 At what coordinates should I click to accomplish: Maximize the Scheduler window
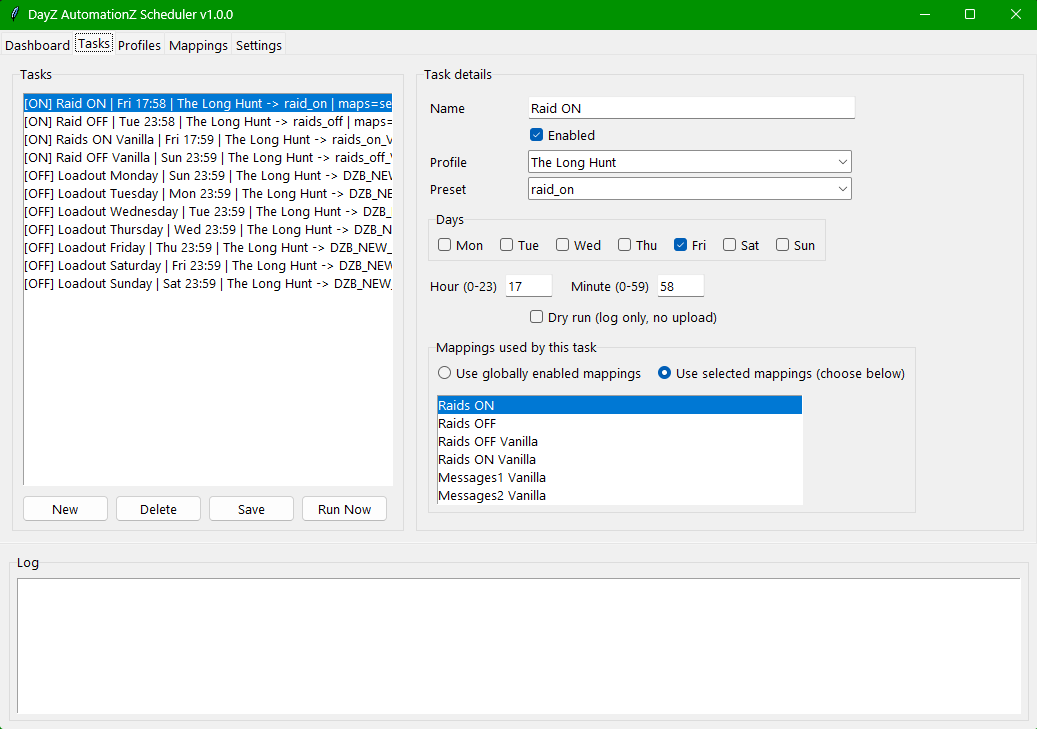[970, 14]
